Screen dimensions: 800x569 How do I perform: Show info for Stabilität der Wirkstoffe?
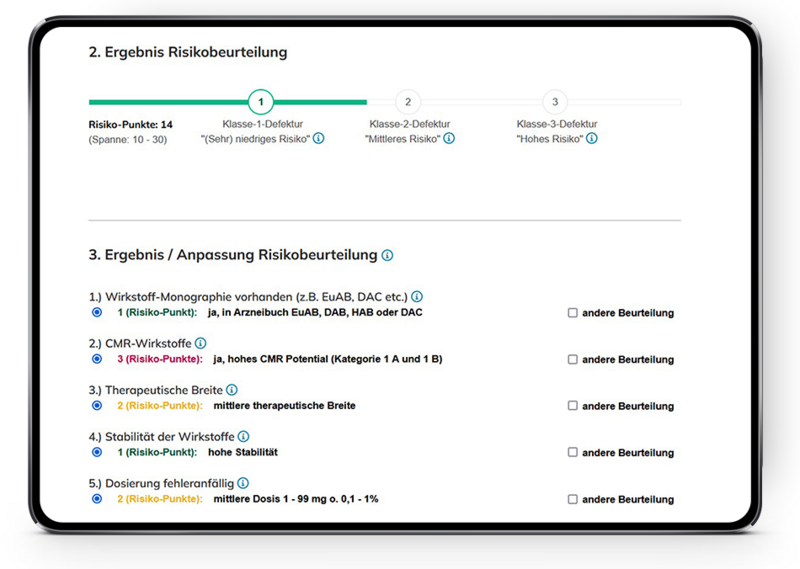[243, 436]
